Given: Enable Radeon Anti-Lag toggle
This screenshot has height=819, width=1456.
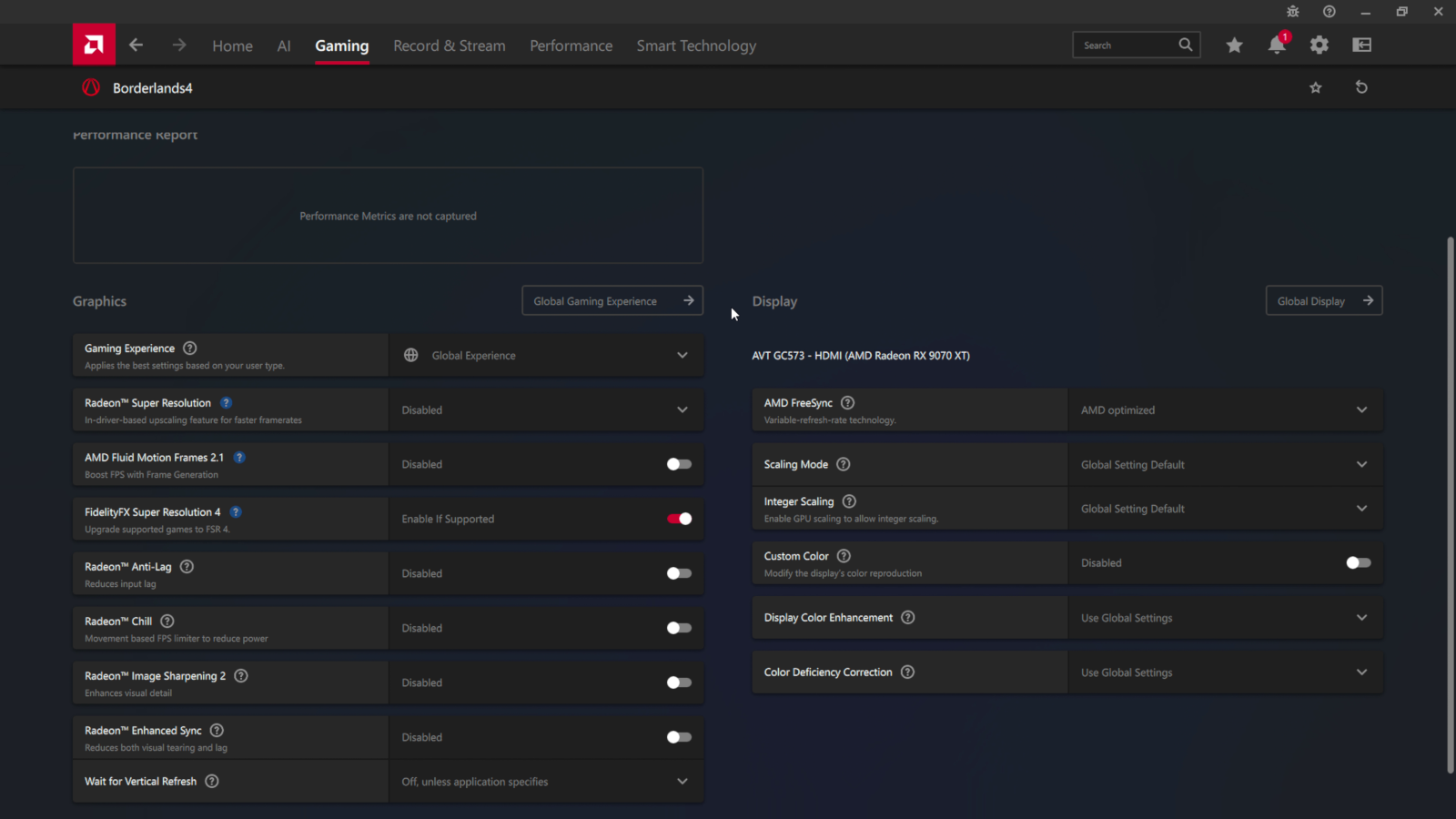Looking at the screenshot, I should pos(679,573).
